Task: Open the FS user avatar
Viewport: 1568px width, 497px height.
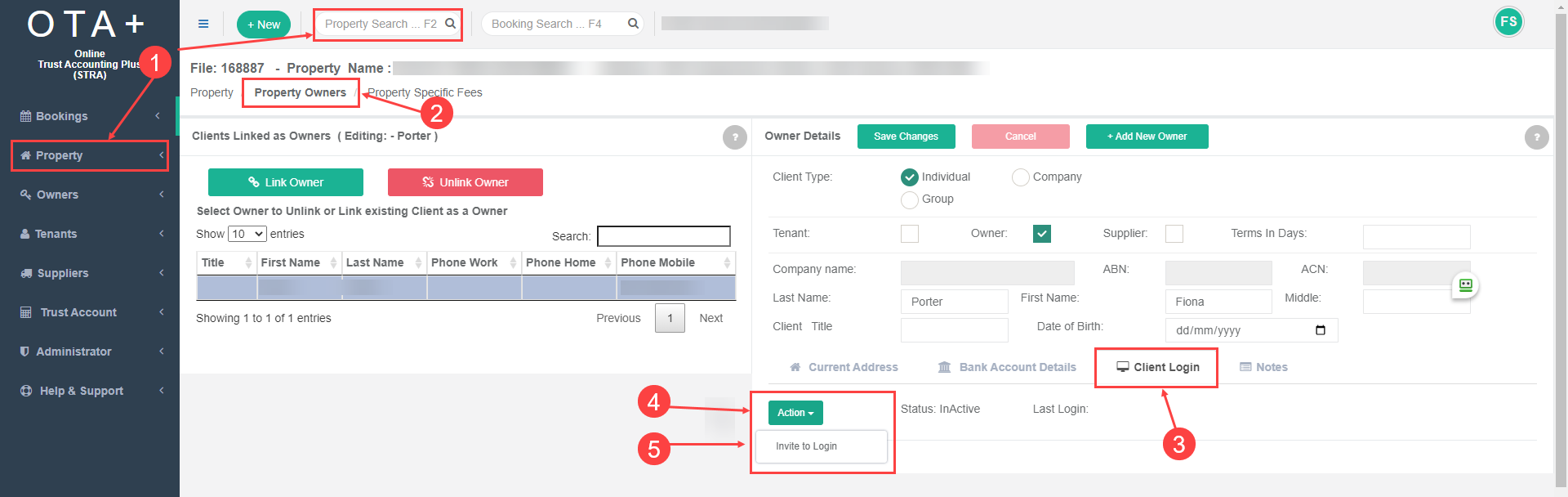Action: [x=1508, y=22]
